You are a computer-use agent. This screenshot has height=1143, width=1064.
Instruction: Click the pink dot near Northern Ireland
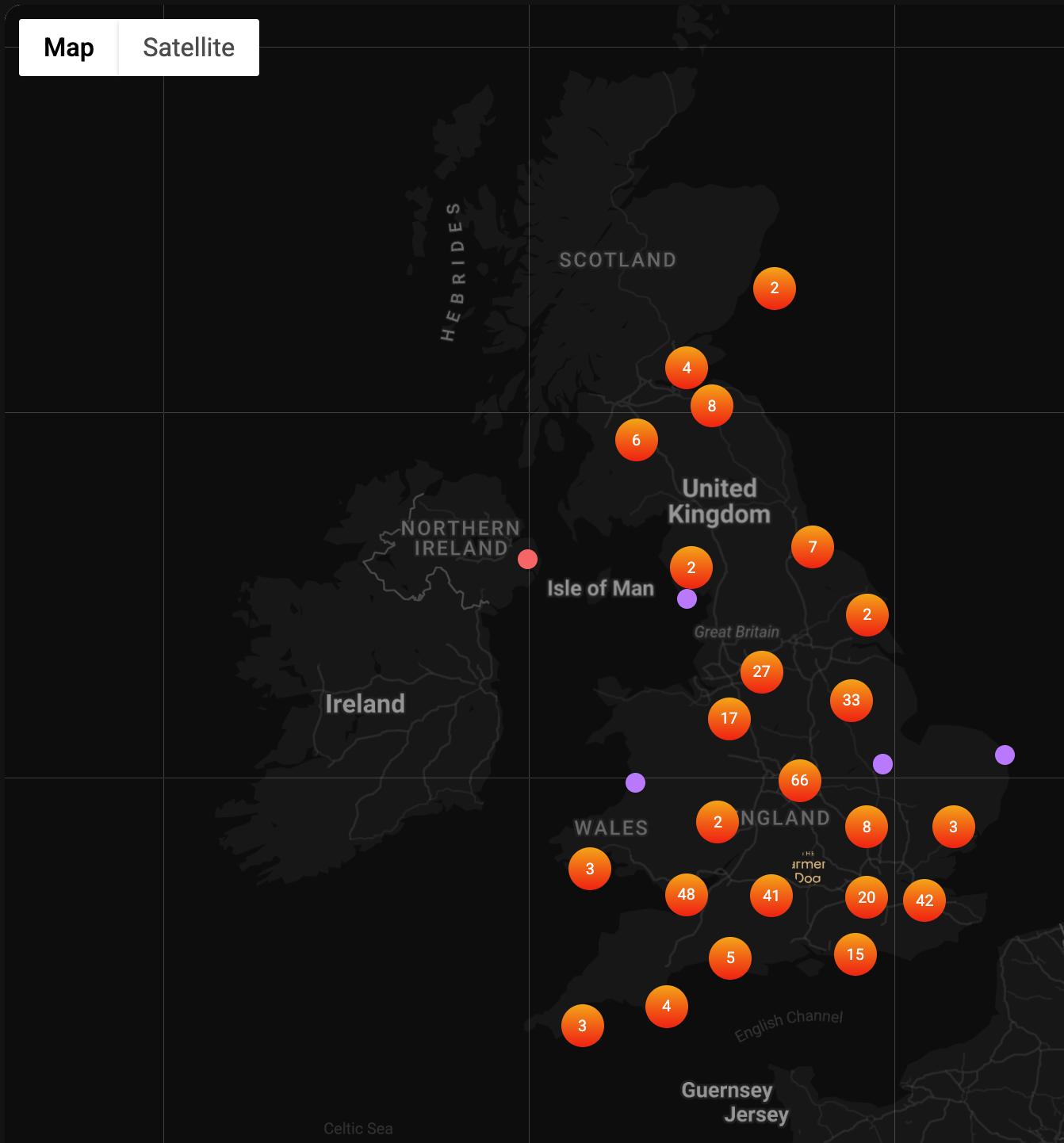(527, 560)
